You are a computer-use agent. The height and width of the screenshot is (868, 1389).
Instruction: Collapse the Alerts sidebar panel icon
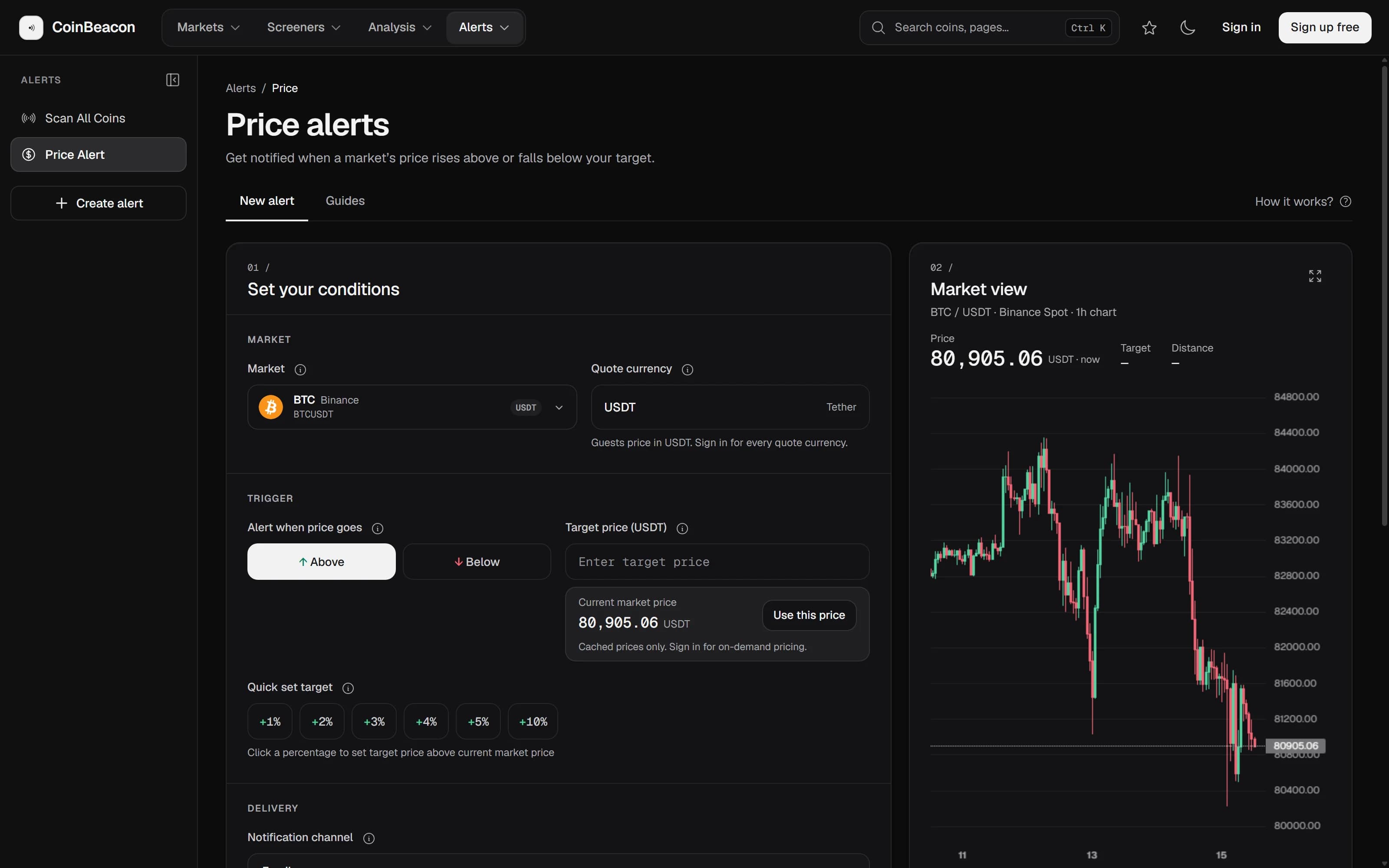pyautogui.click(x=173, y=80)
